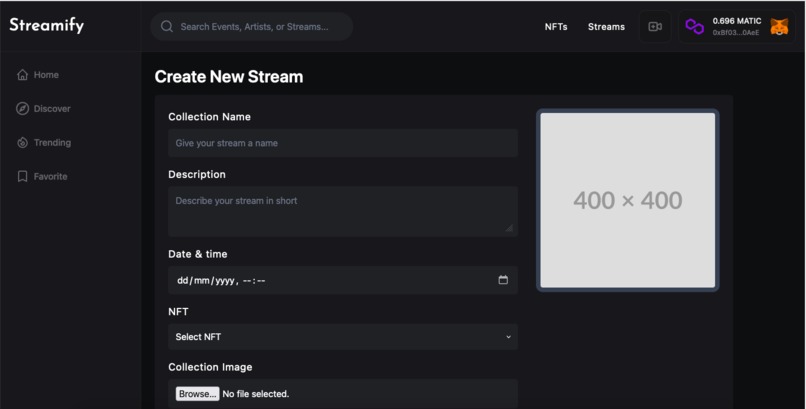
Task: Click the Polygon MATIC network icon
Action: 694,27
